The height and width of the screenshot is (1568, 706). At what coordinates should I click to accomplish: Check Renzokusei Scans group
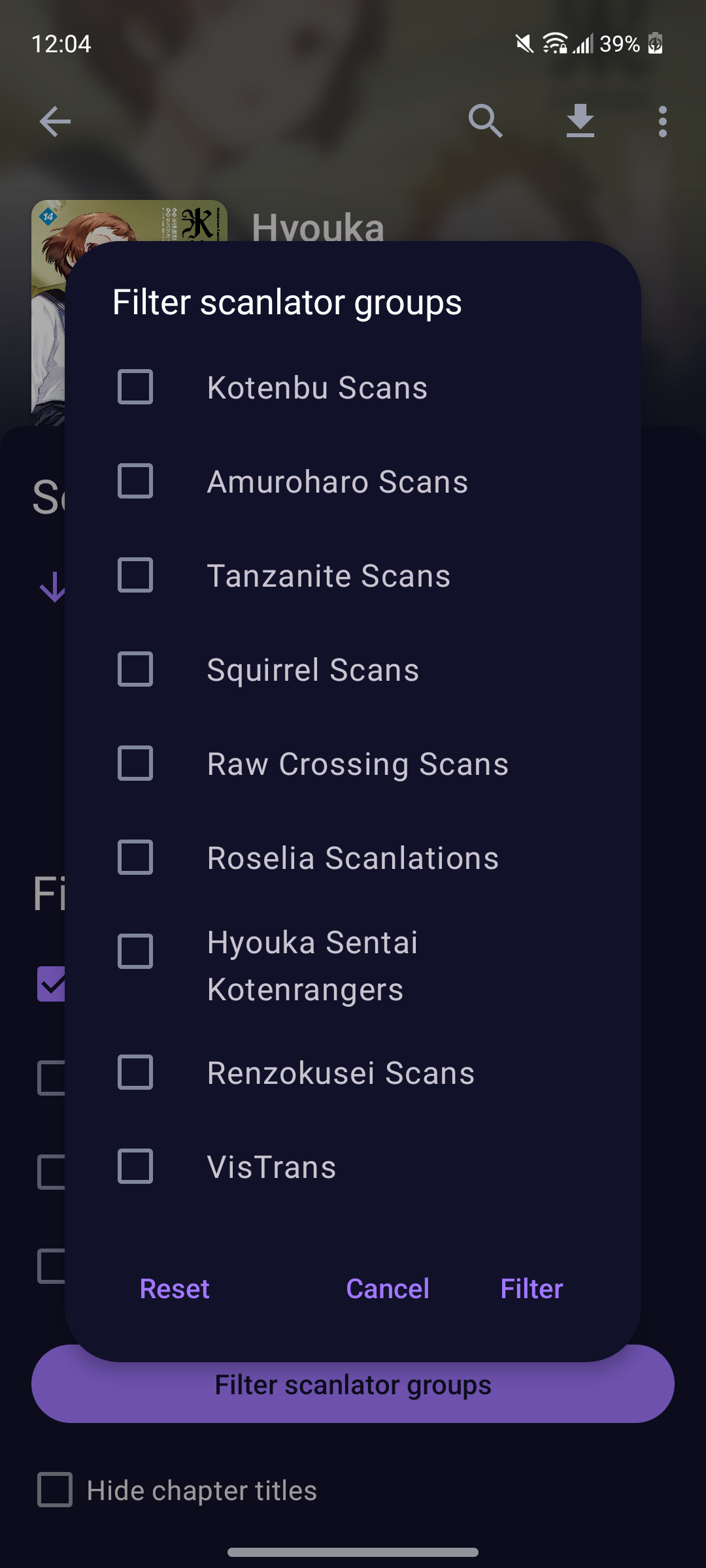pyautogui.click(x=135, y=1072)
